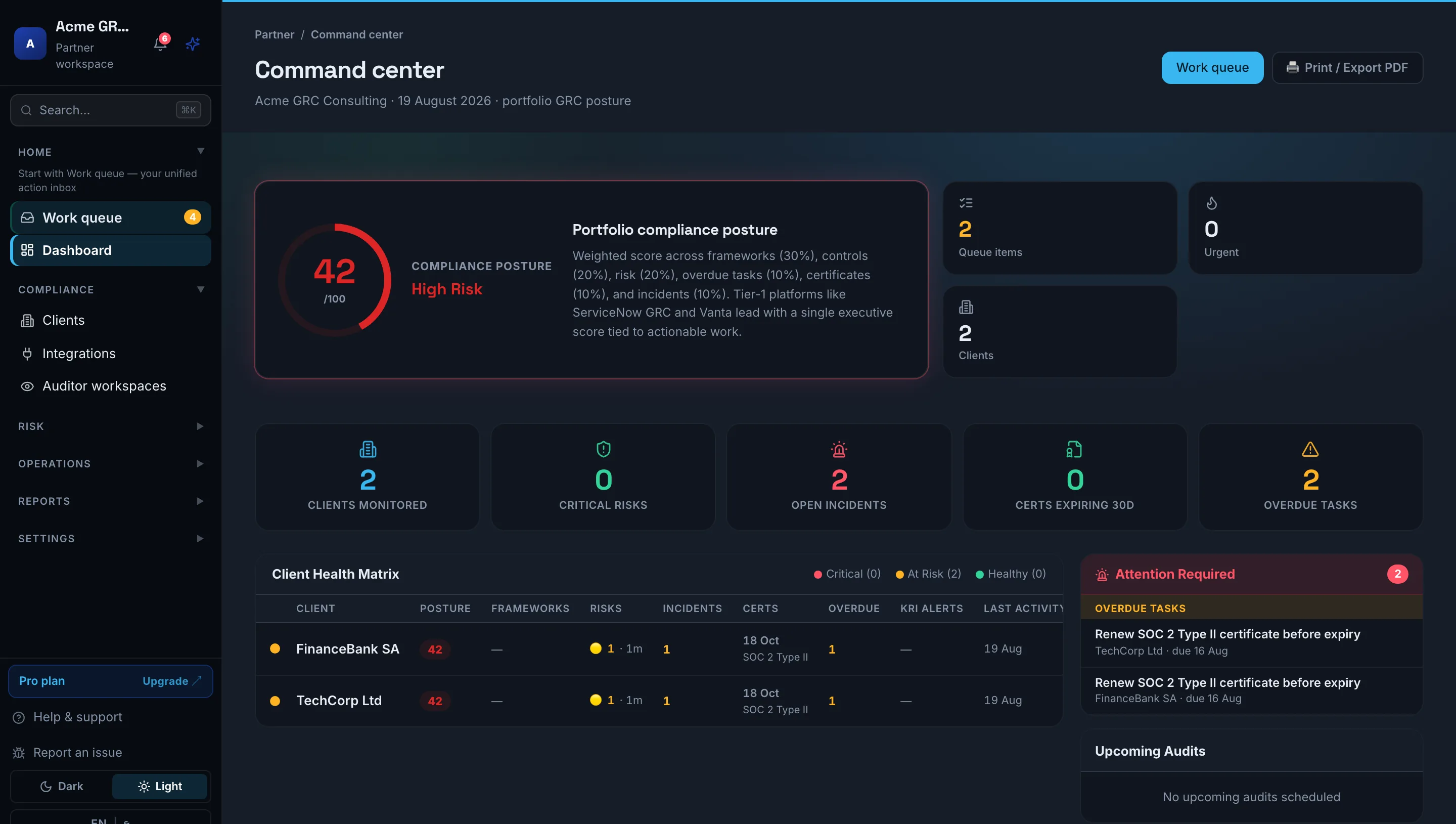Open the notifications bell icon
The image size is (1456, 824).
point(161,44)
